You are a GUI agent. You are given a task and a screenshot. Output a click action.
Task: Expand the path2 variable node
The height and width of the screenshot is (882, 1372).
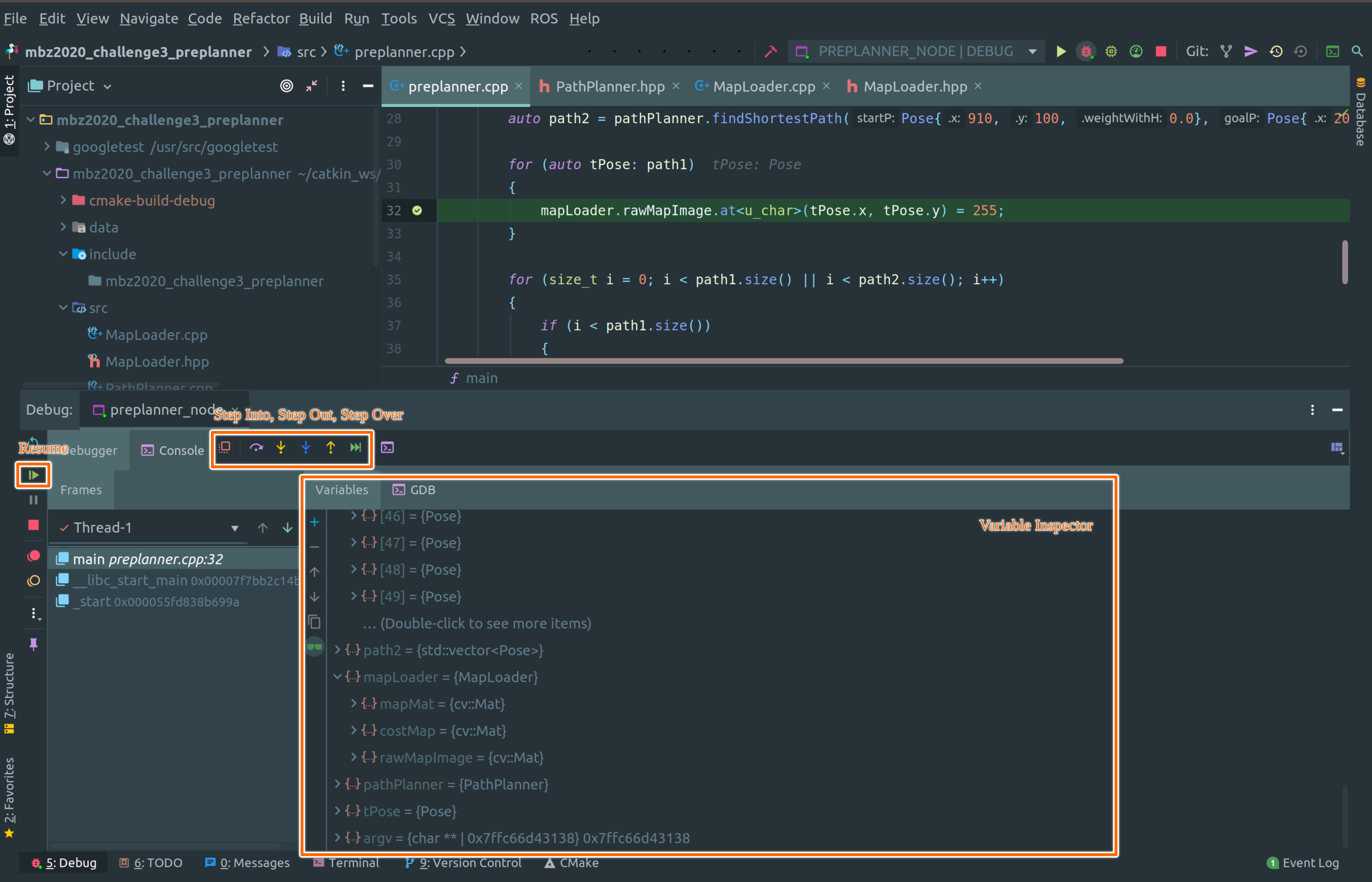337,650
